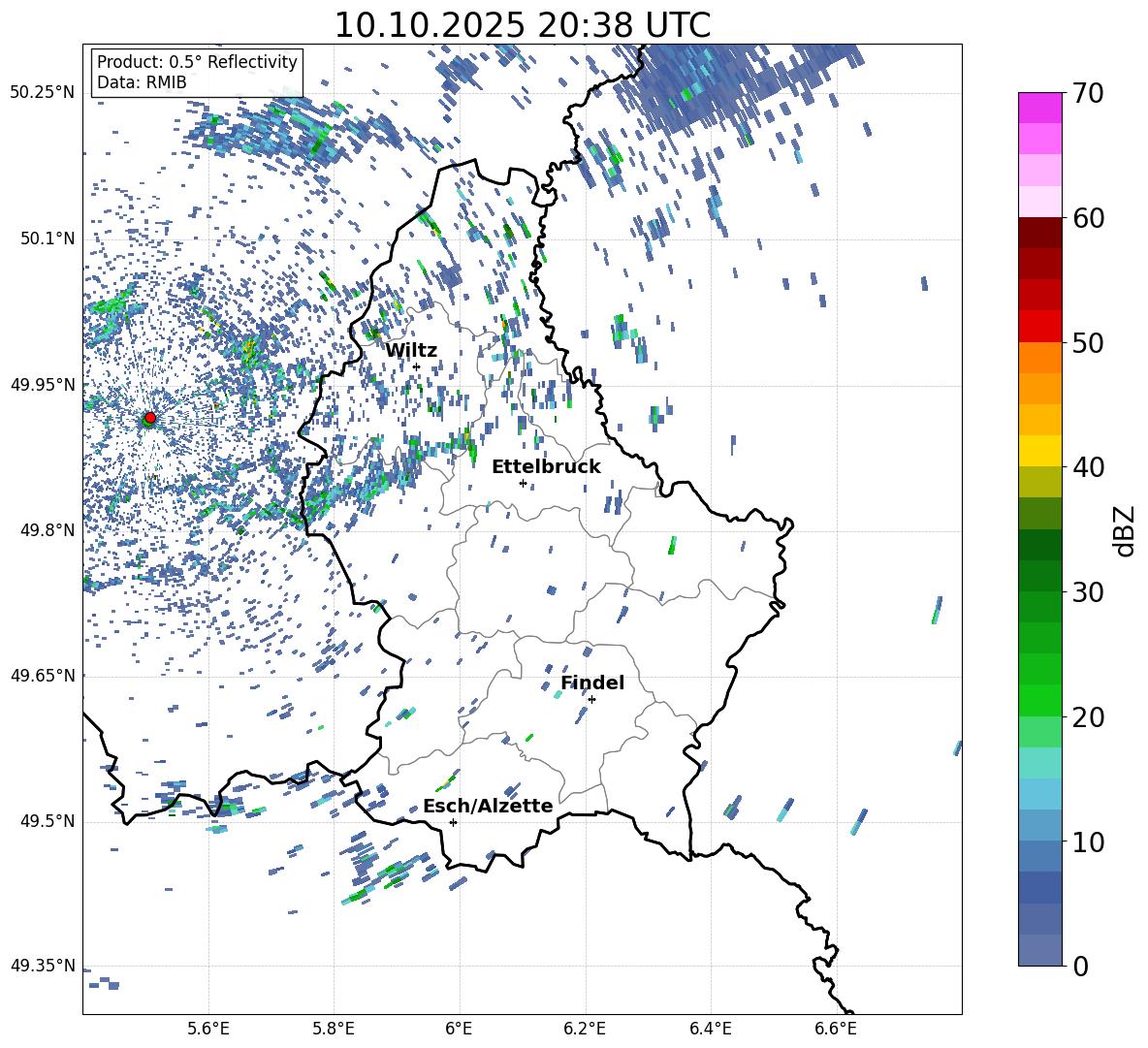Click the Esch/Alzette location cross marker
Image resolution: width=1148 pixels, height=1048 pixels.
pos(453,822)
